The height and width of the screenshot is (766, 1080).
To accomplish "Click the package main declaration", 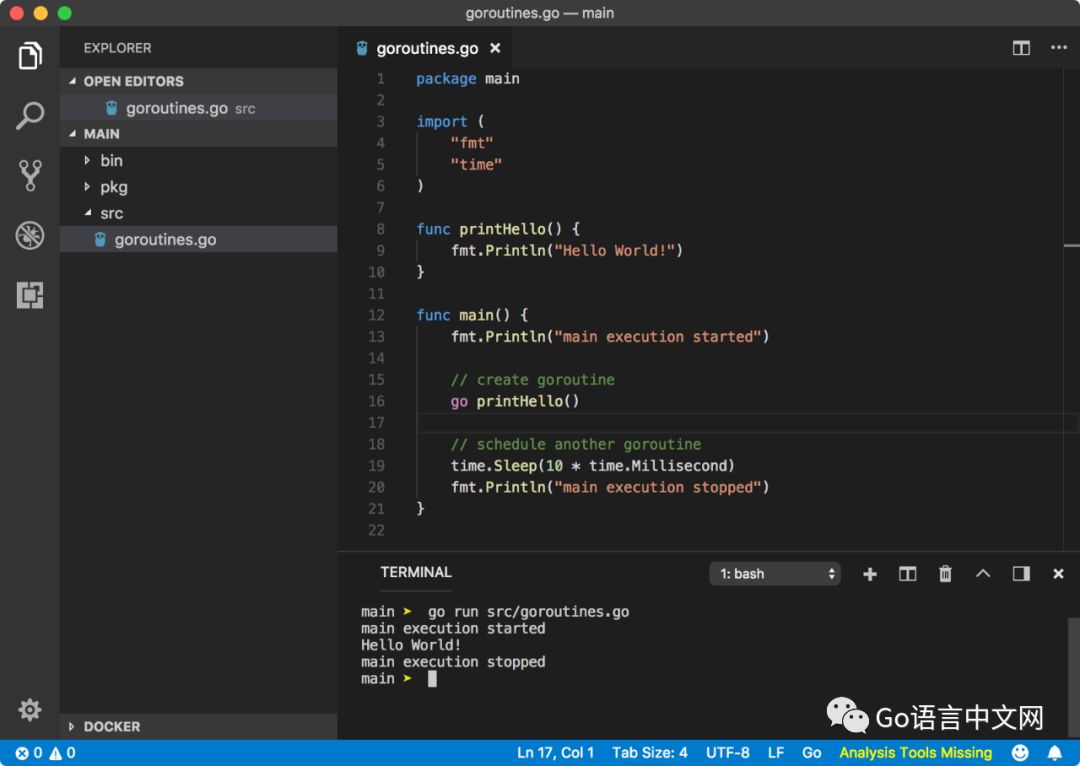I will pos(468,79).
